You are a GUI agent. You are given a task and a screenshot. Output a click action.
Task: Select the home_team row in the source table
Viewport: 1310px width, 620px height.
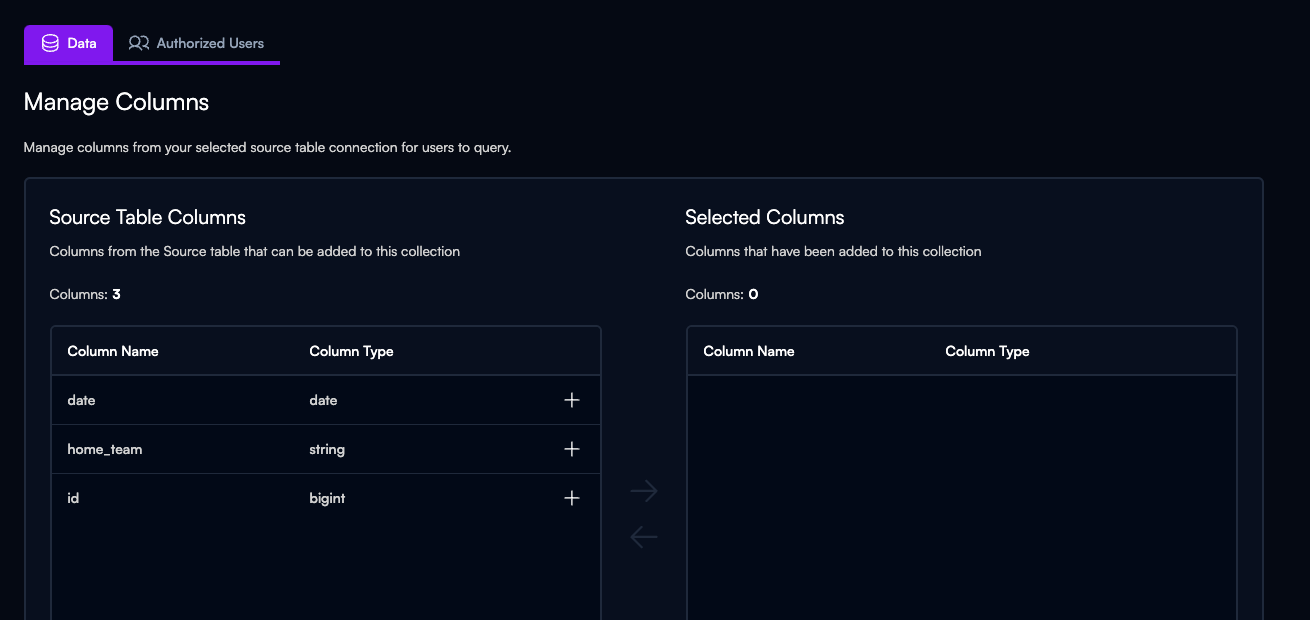105,449
